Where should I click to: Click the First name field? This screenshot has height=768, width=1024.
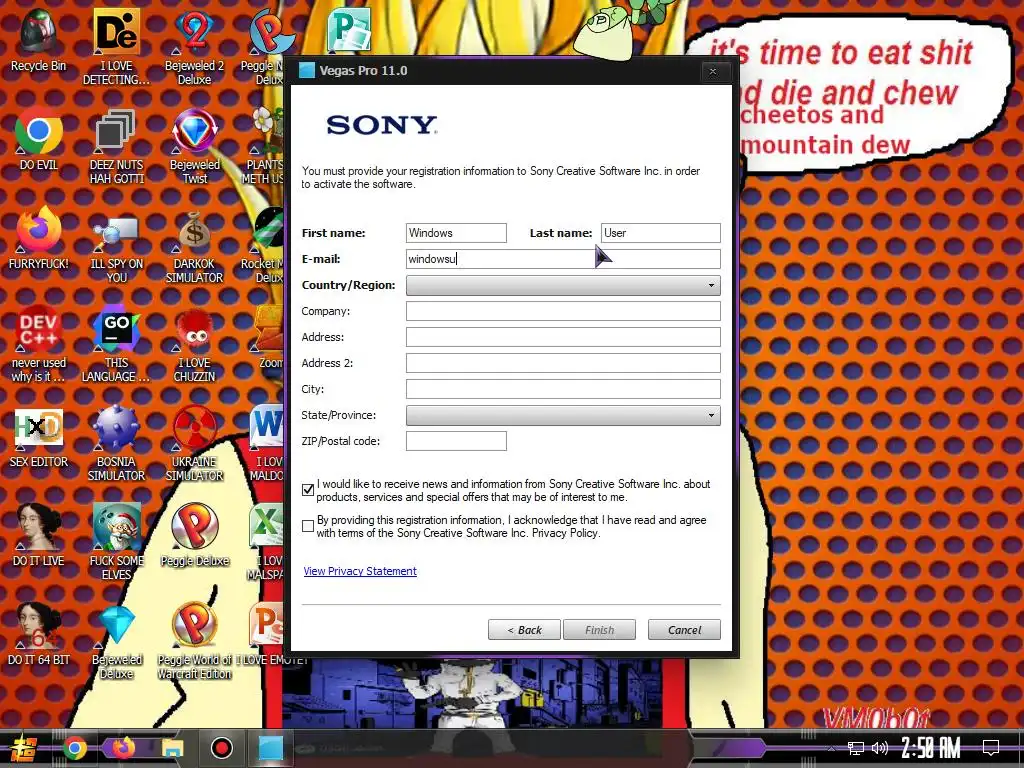click(x=456, y=233)
